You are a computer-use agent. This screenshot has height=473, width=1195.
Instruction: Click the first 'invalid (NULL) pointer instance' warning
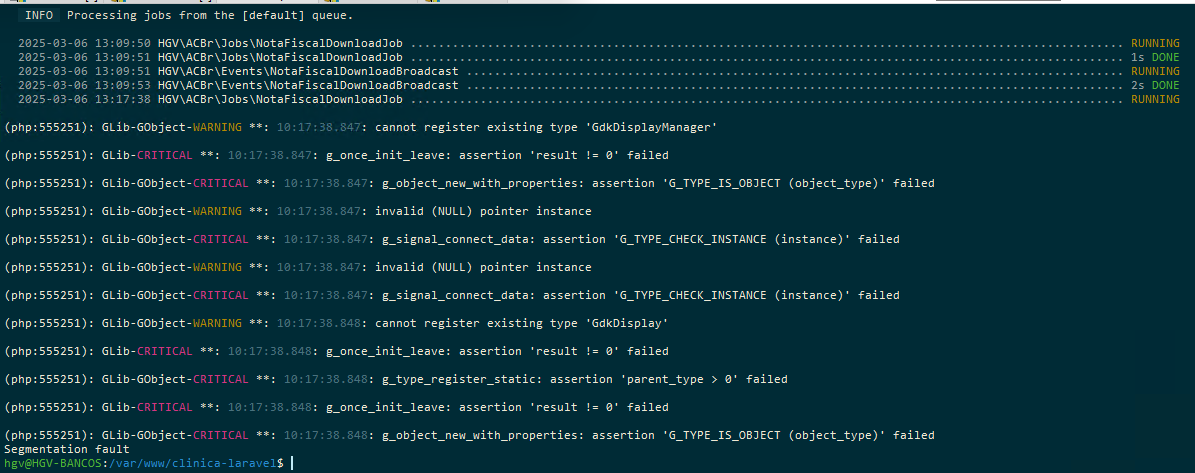(298, 211)
